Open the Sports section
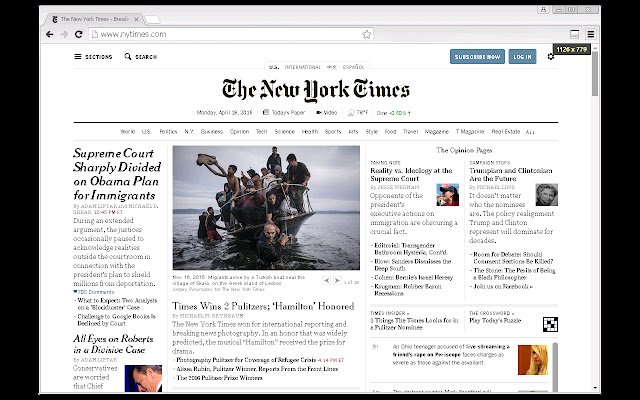This screenshot has height=400, width=640. click(x=333, y=131)
